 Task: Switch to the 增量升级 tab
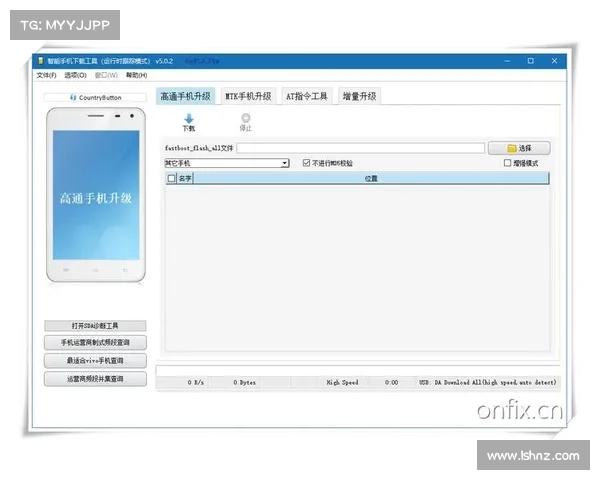[359, 96]
